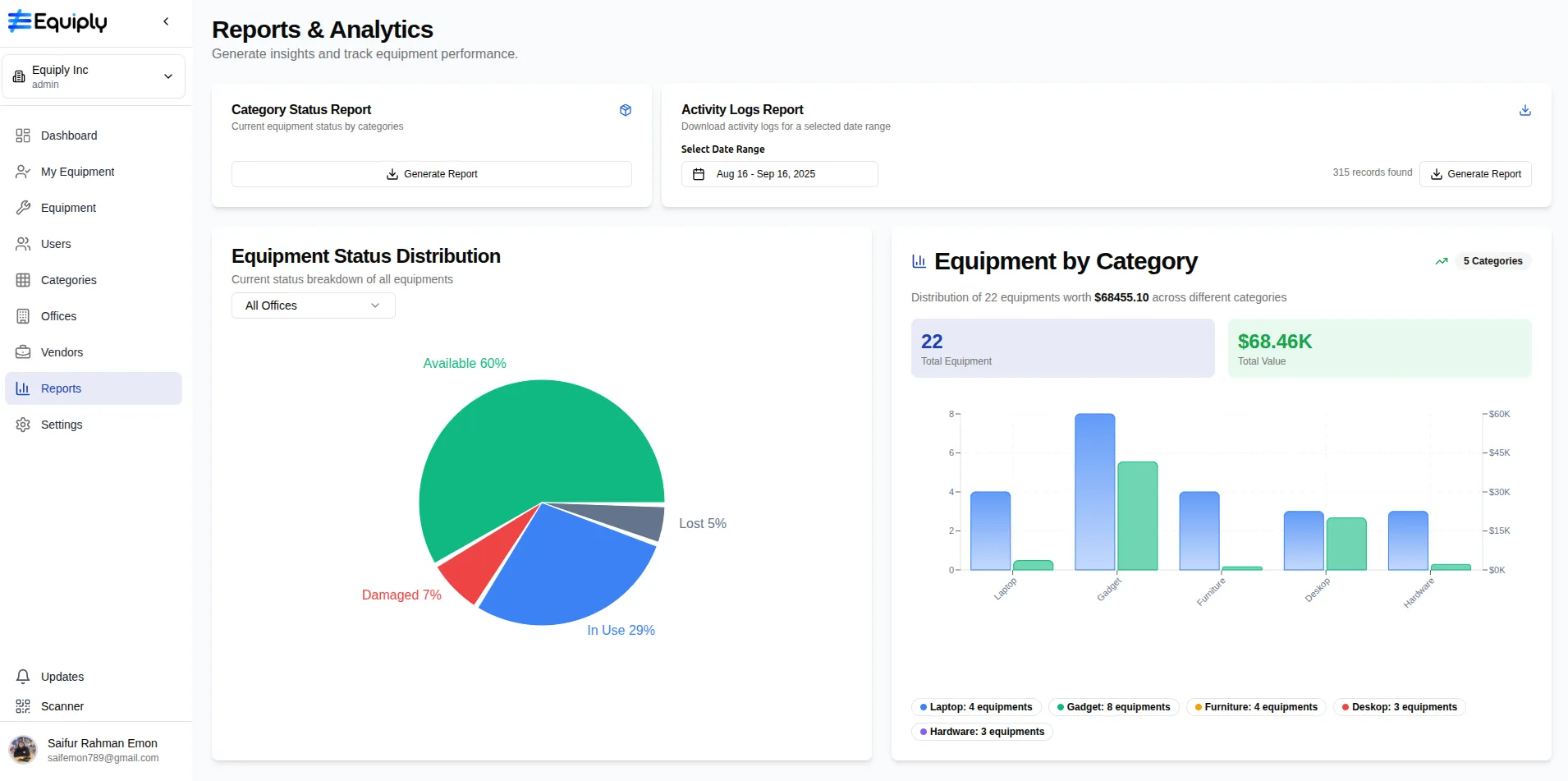
Task: Click the download icon in Activity Logs Report
Action: point(1524,110)
